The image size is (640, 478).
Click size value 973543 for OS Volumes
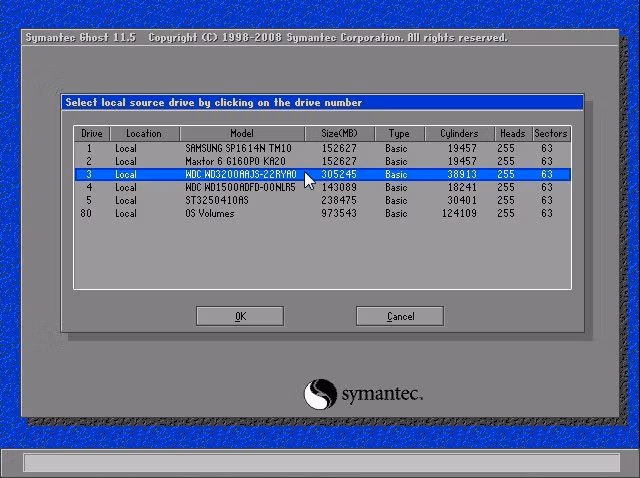pos(339,213)
